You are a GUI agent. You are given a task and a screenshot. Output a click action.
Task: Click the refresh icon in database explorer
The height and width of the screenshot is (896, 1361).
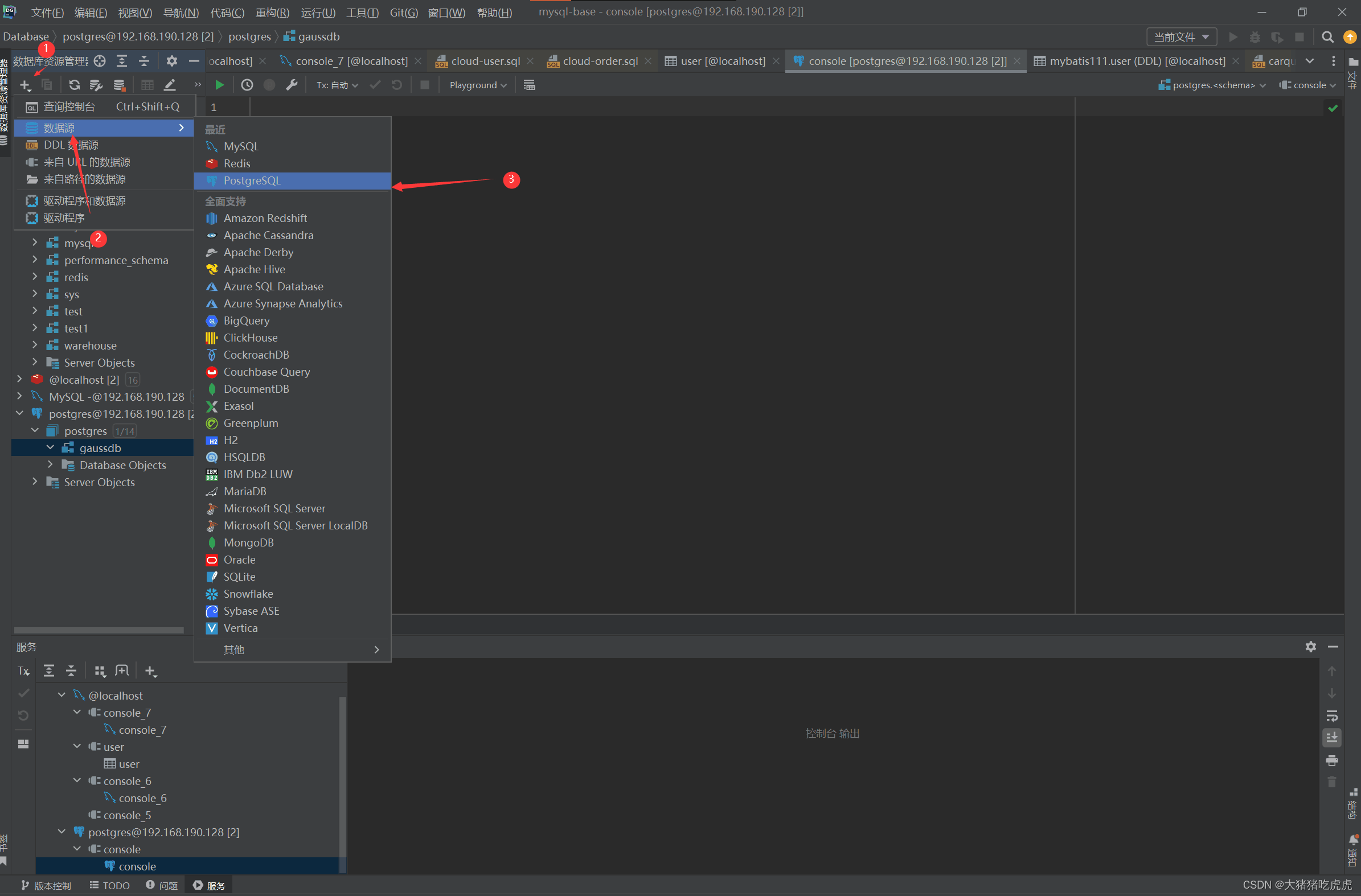pyautogui.click(x=75, y=85)
